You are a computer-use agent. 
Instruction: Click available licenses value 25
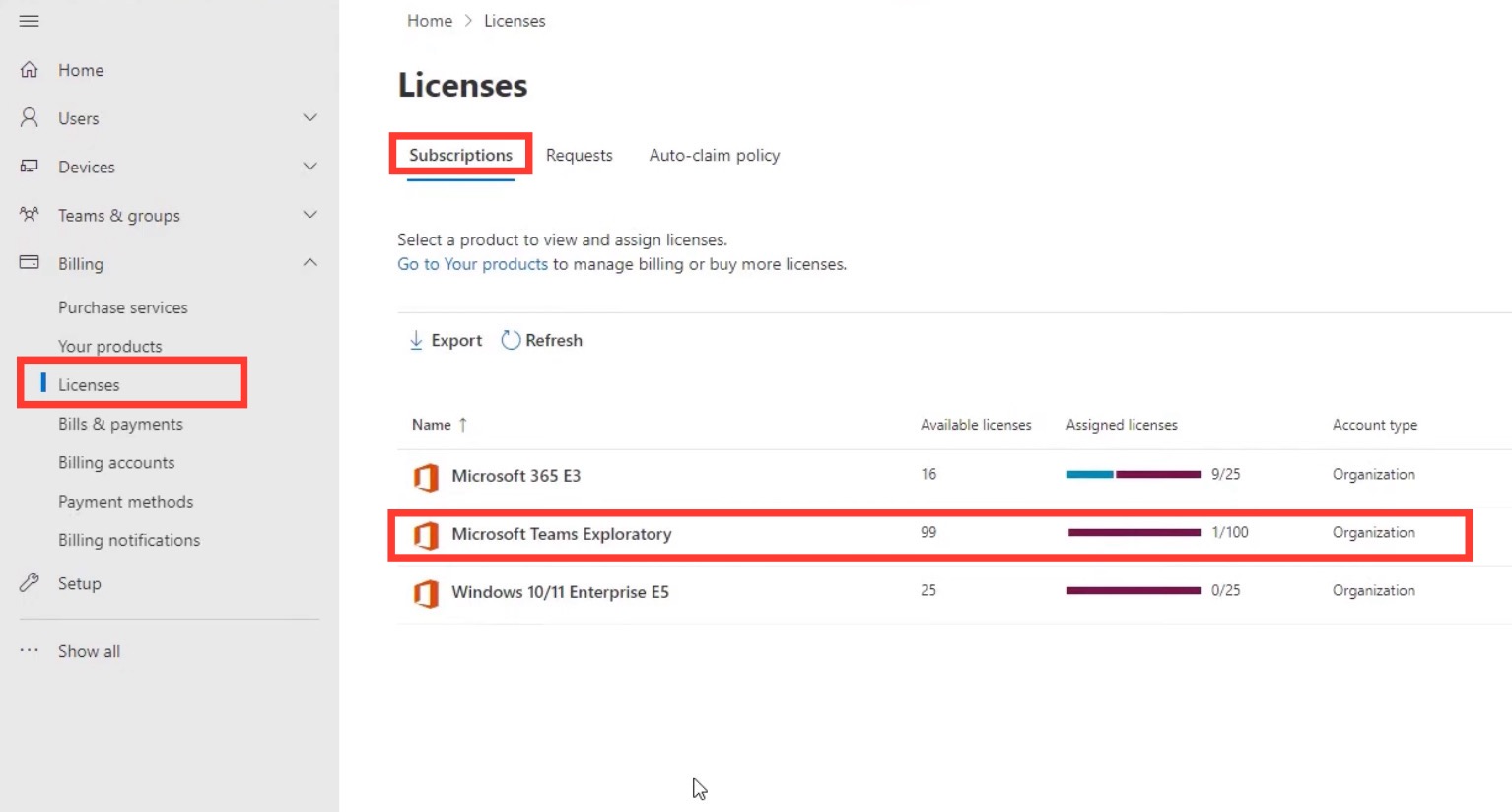[x=928, y=590]
